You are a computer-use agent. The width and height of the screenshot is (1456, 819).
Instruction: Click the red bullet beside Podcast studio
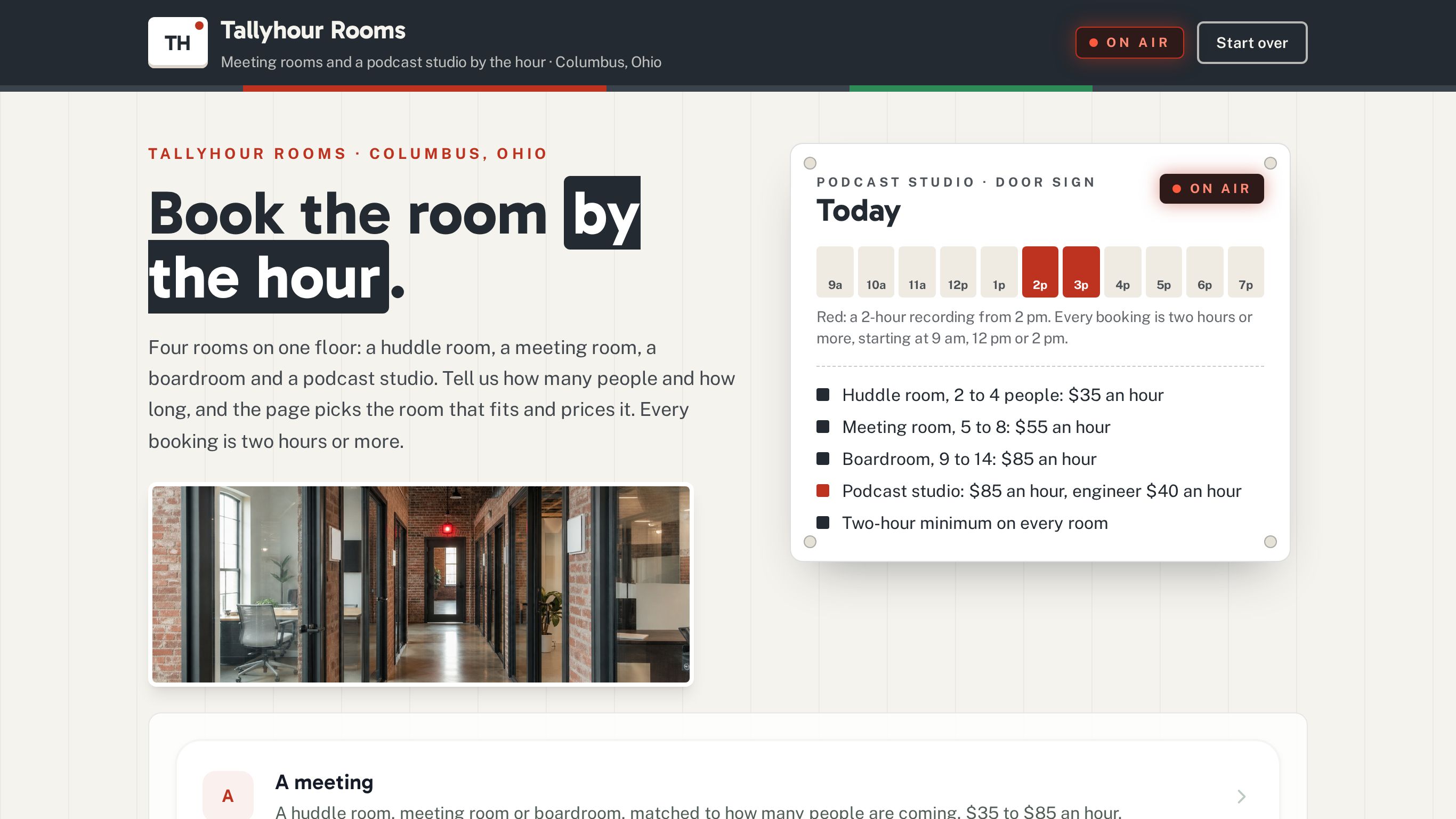tap(823, 491)
